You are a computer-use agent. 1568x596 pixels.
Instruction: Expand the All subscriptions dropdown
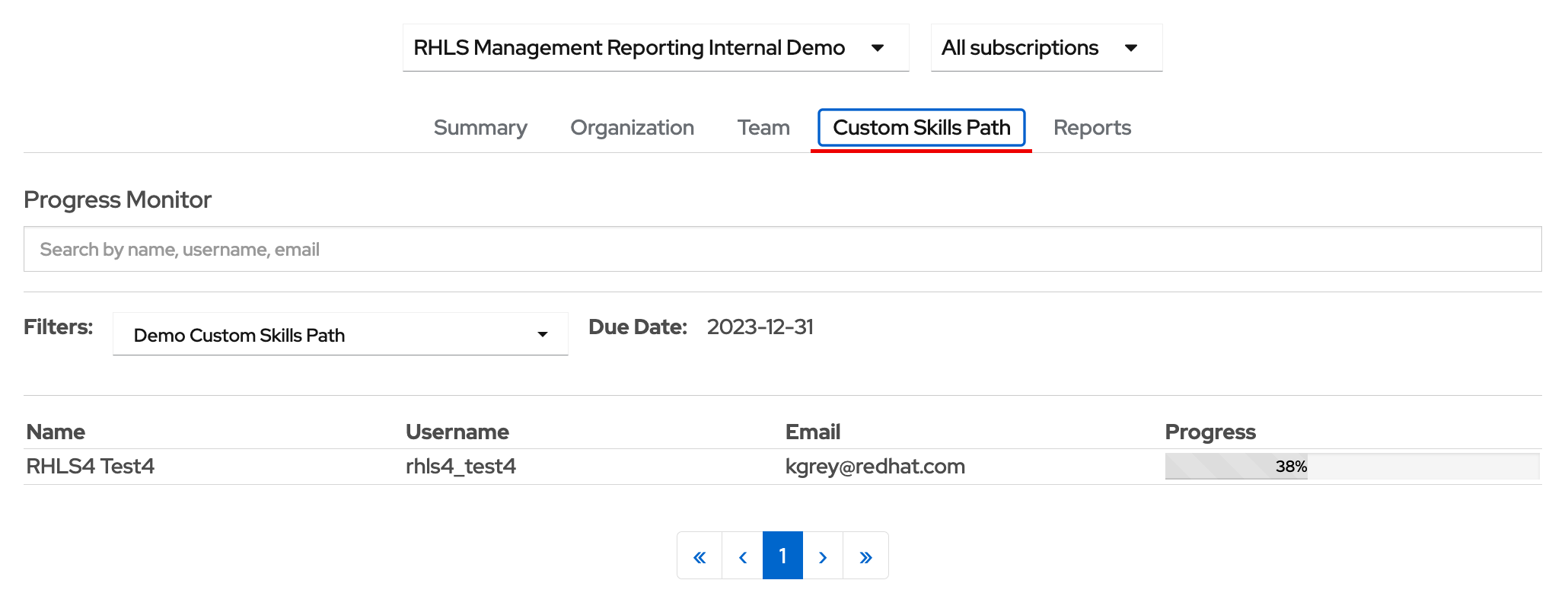(x=1046, y=48)
